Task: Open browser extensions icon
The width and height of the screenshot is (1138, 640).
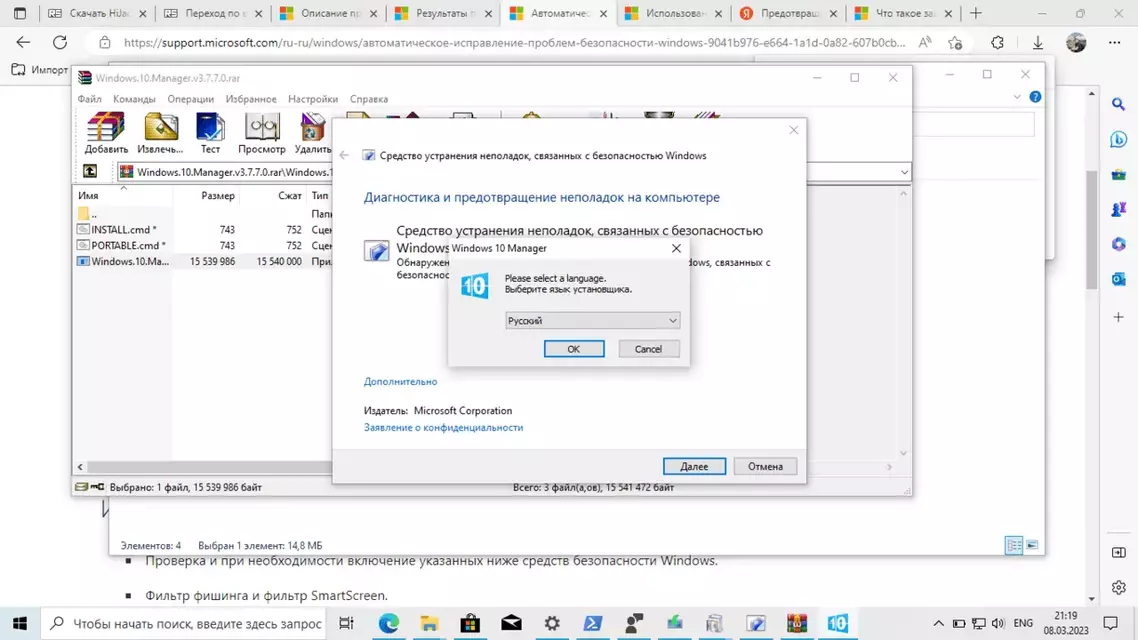Action: 997,43
